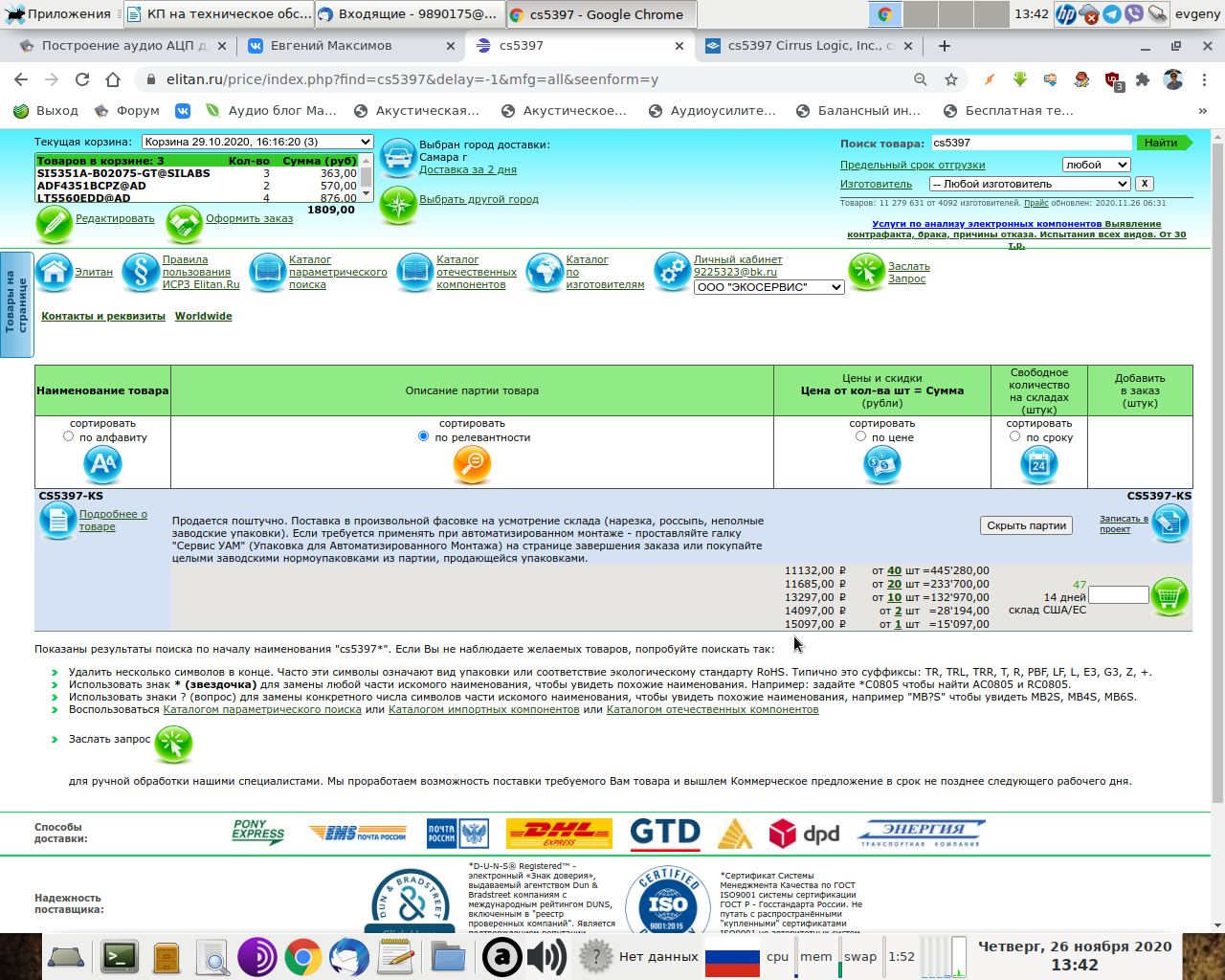This screenshot has height=980, width=1225.
Task: Open the Chrome extensions puzzle icon
Action: (x=1143, y=79)
